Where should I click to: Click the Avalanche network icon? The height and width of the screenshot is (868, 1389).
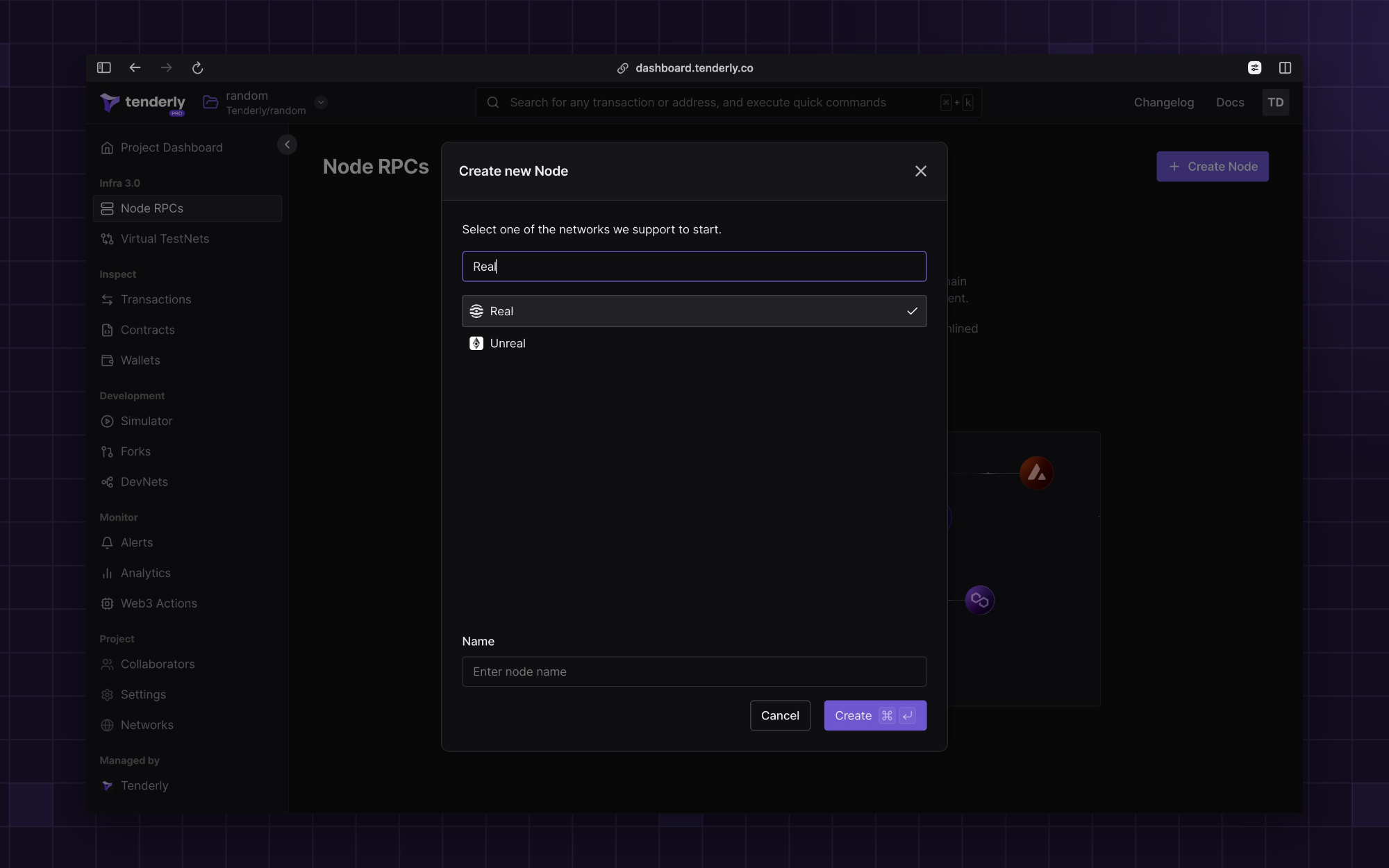point(1036,473)
